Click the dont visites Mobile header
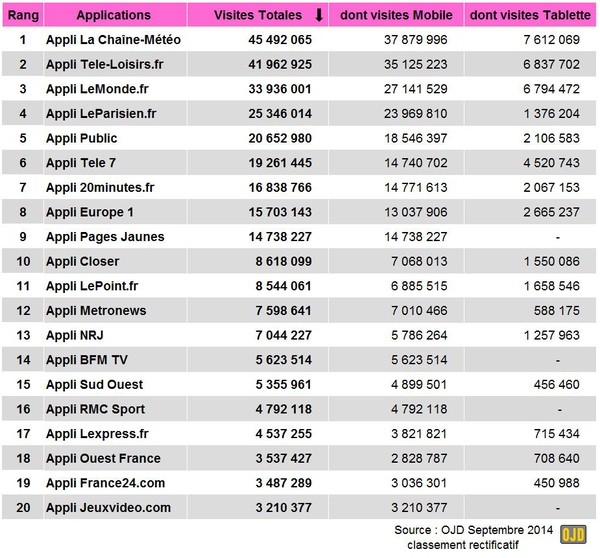 coord(396,15)
